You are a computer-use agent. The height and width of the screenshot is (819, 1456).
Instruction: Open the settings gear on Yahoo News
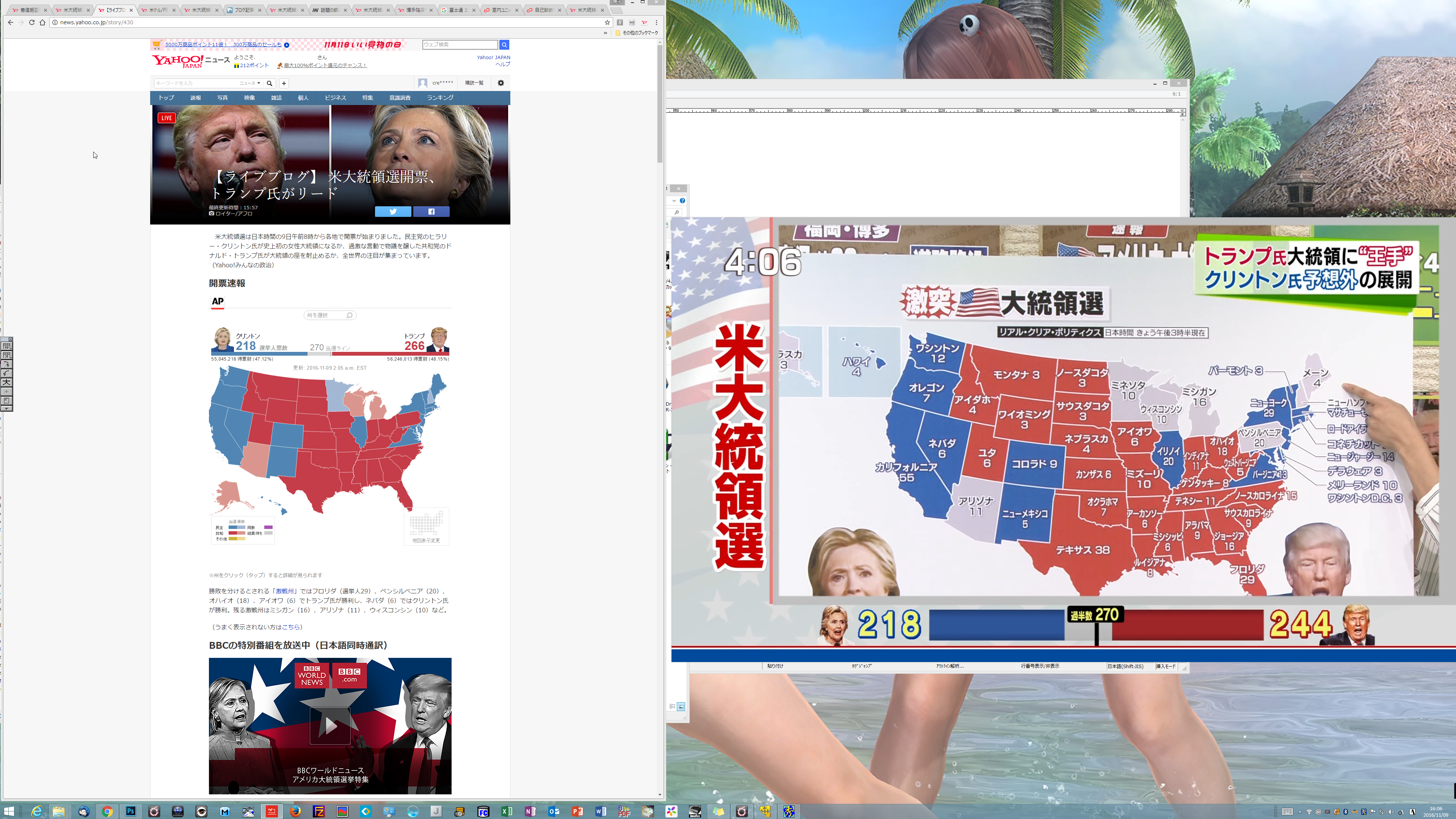pyautogui.click(x=501, y=83)
